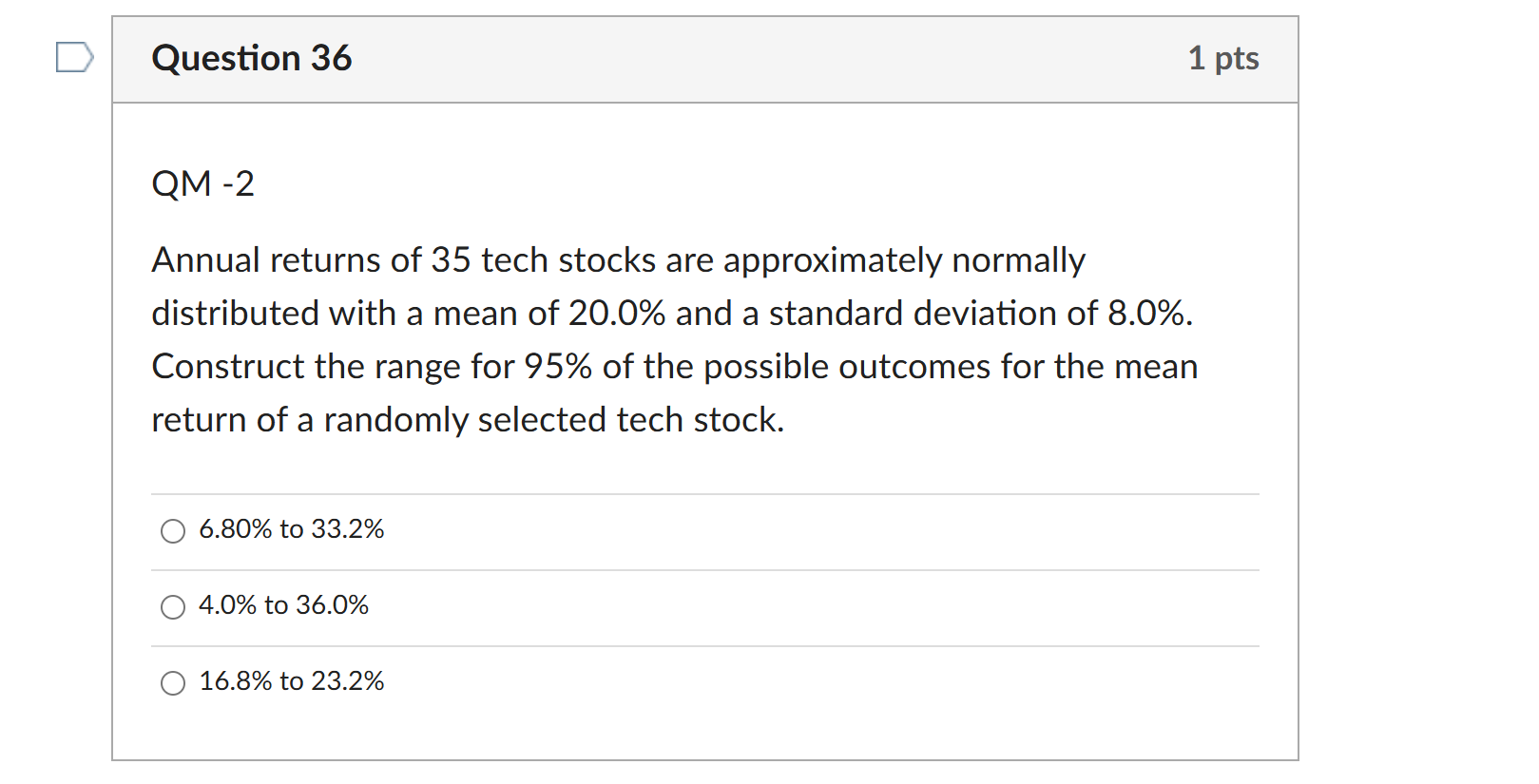Click the bookmark flag icon beside Question 36
1539x784 pixels.
tap(74, 59)
